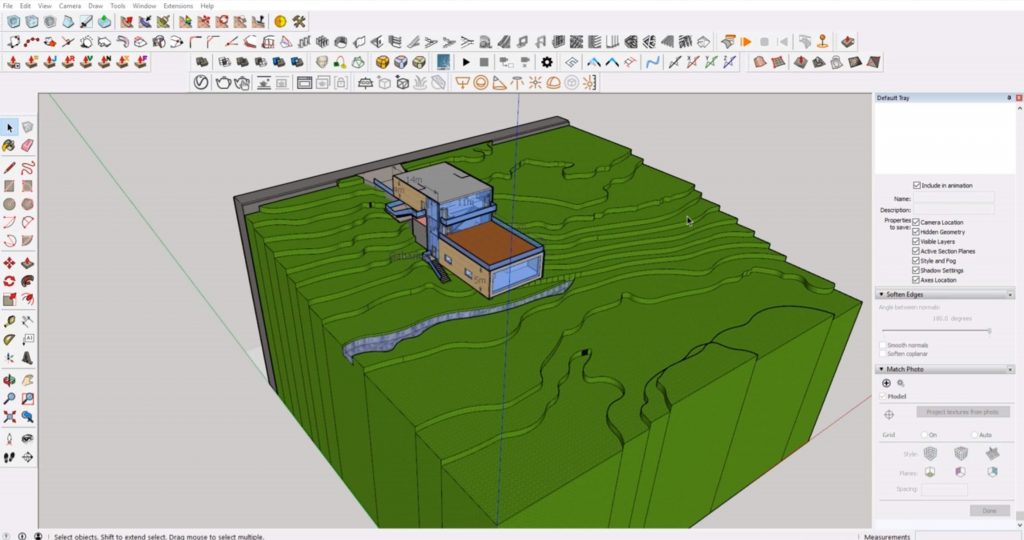The height and width of the screenshot is (540, 1024).
Task: Close the Match Photo panel with its right-edge button
Action: coord(1010,370)
